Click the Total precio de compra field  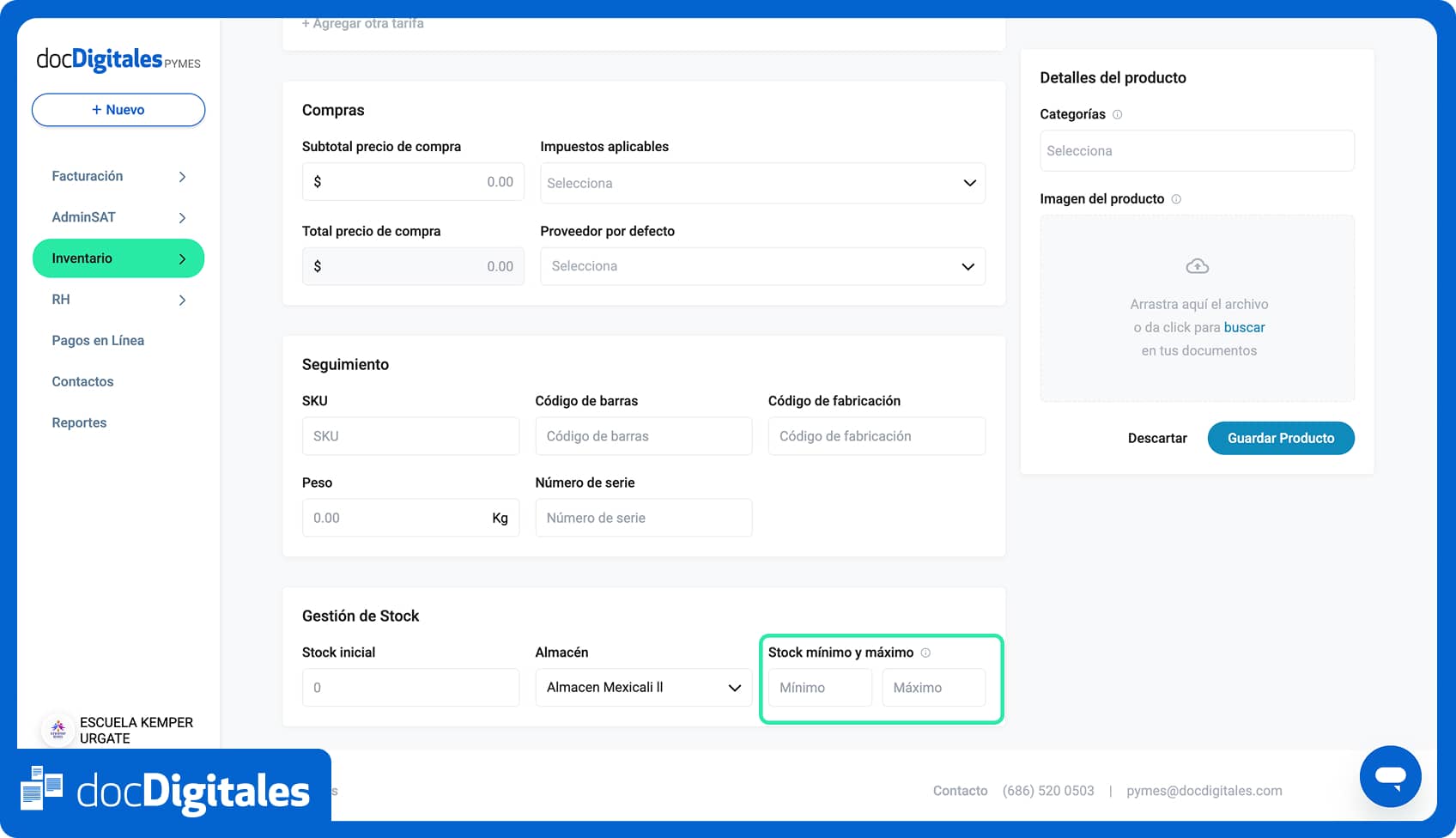click(413, 266)
